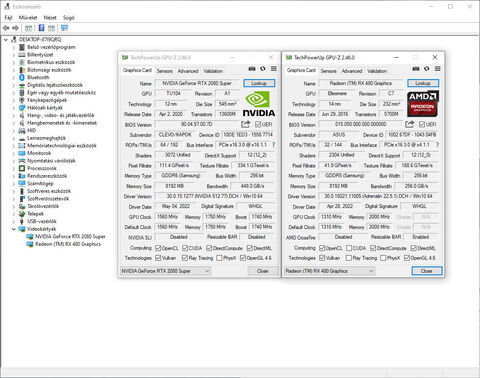Click the scan for hardware changes monitor icon
The height and width of the screenshot is (378, 480).
[x=64, y=28]
